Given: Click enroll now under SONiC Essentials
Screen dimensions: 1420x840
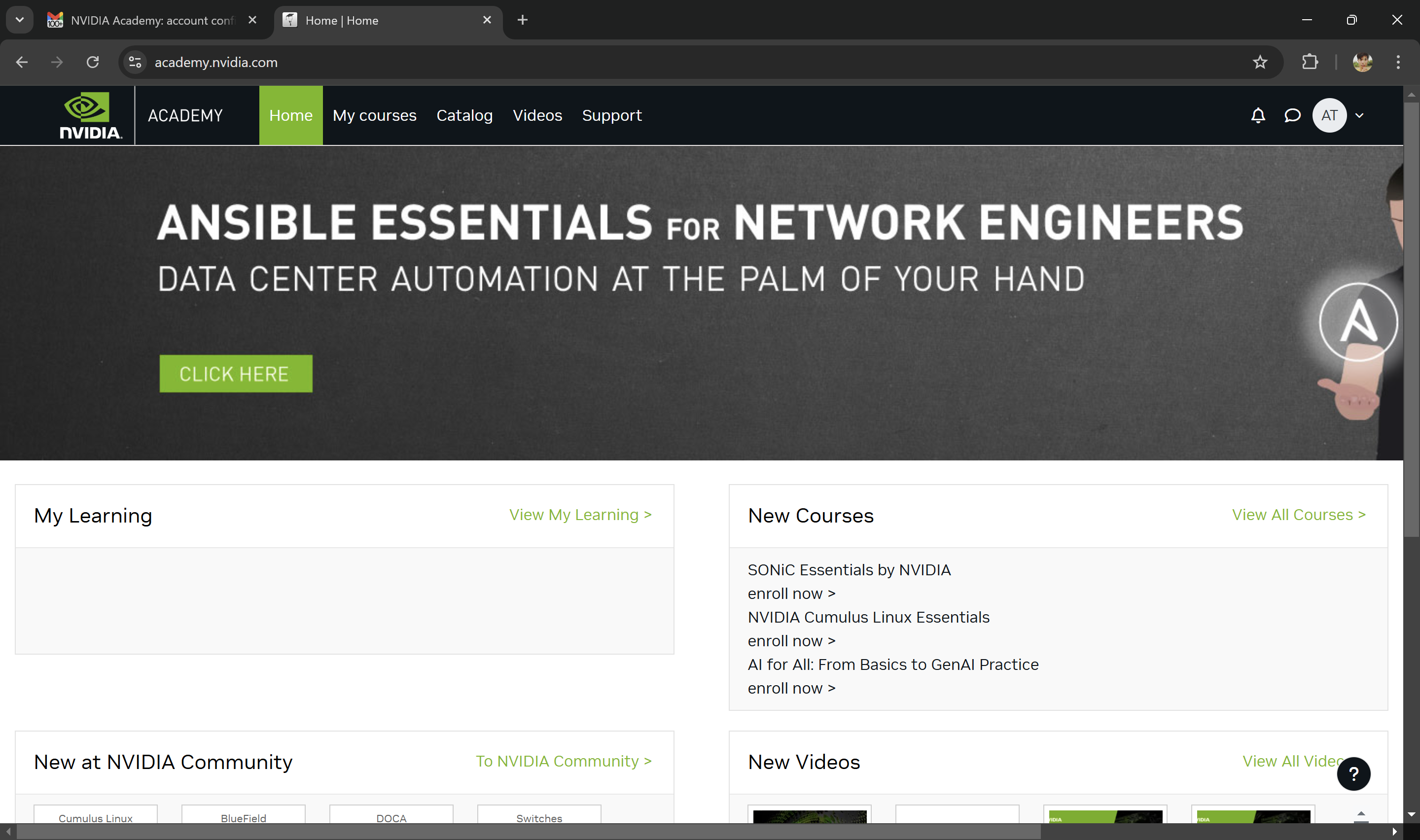Looking at the screenshot, I should [x=791, y=594].
